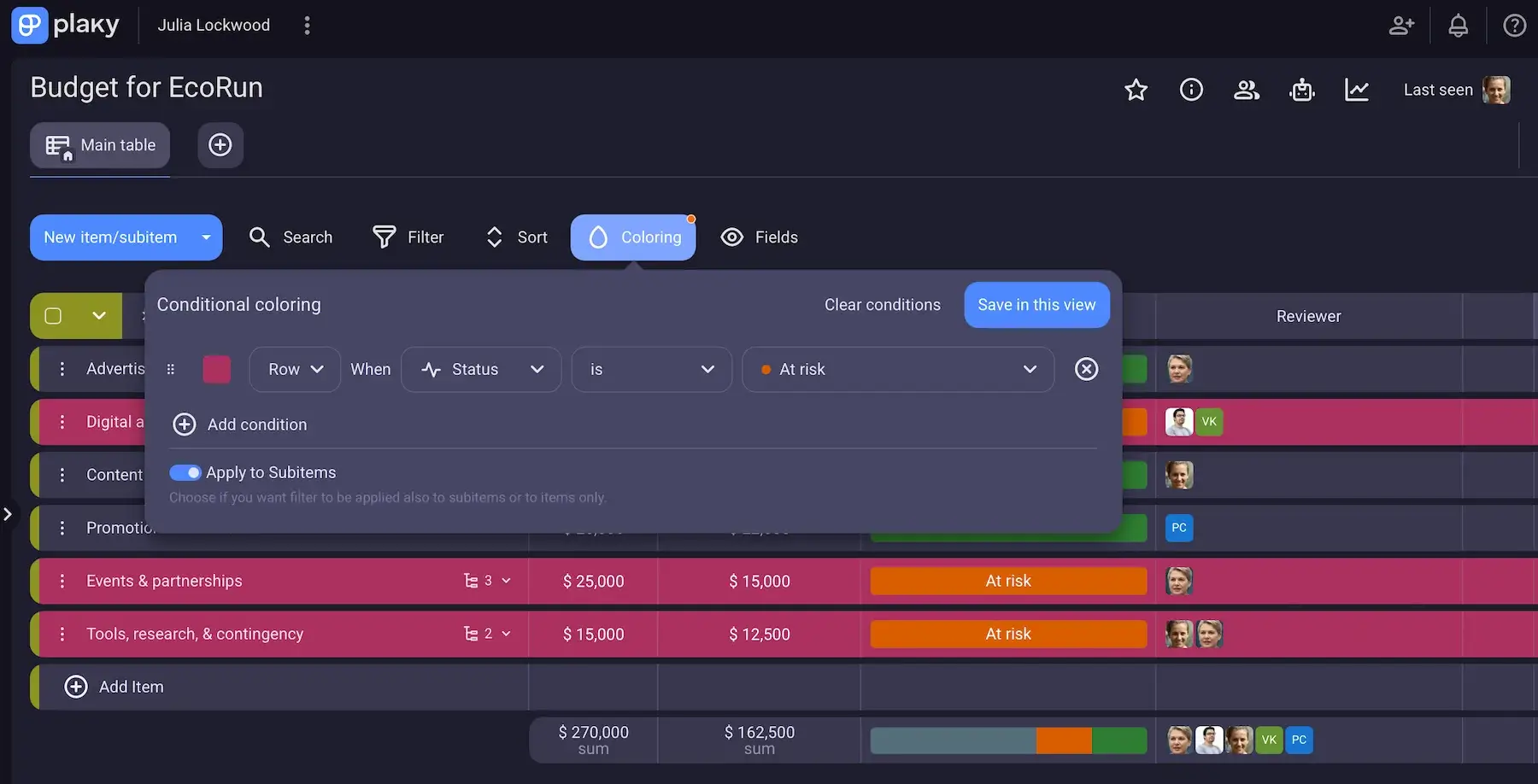Click the Reviewer column header
Image resolution: width=1538 pixels, height=784 pixels.
pyautogui.click(x=1308, y=316)
